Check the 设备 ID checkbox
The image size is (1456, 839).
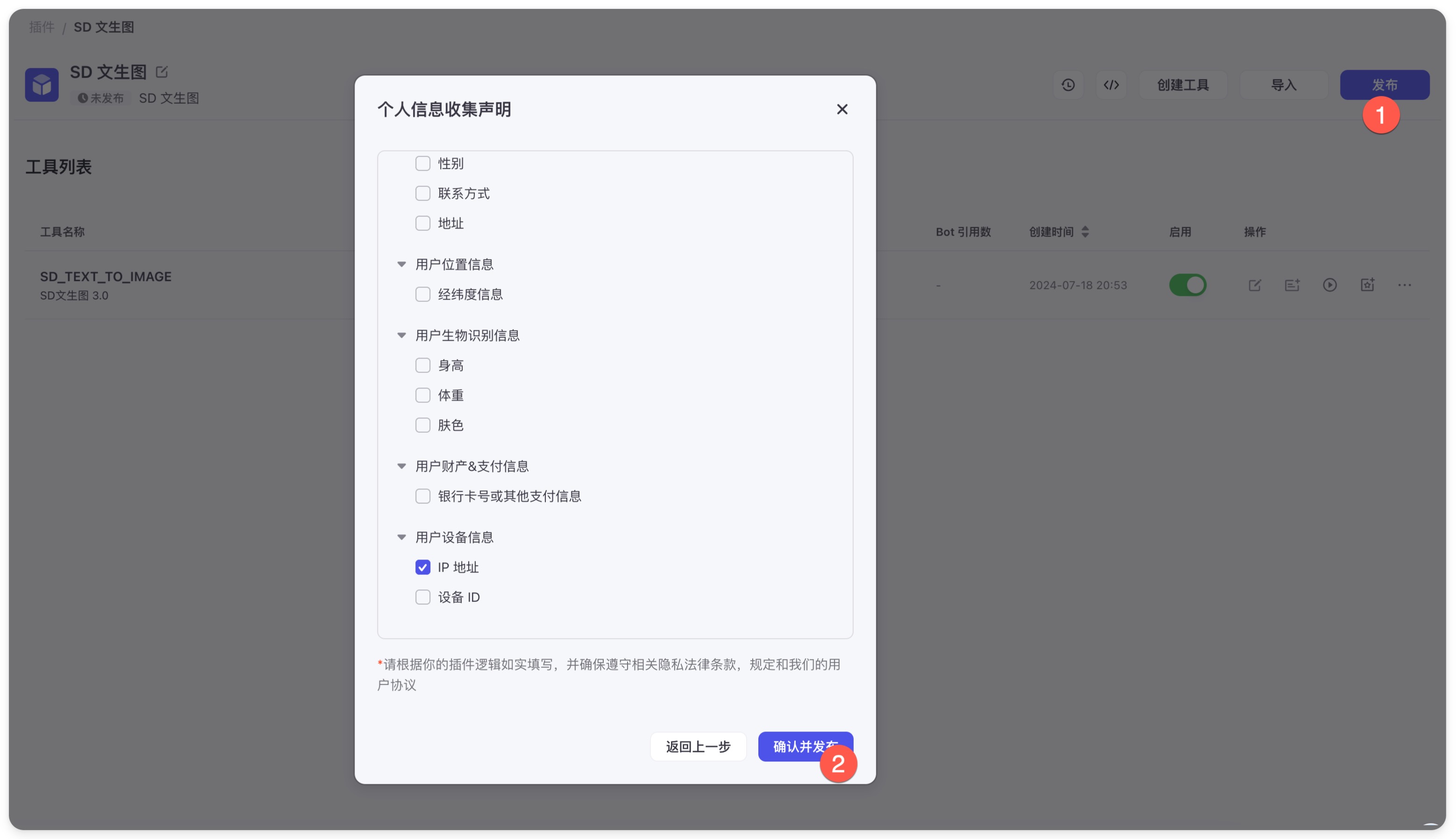click(x=423, y=597)
